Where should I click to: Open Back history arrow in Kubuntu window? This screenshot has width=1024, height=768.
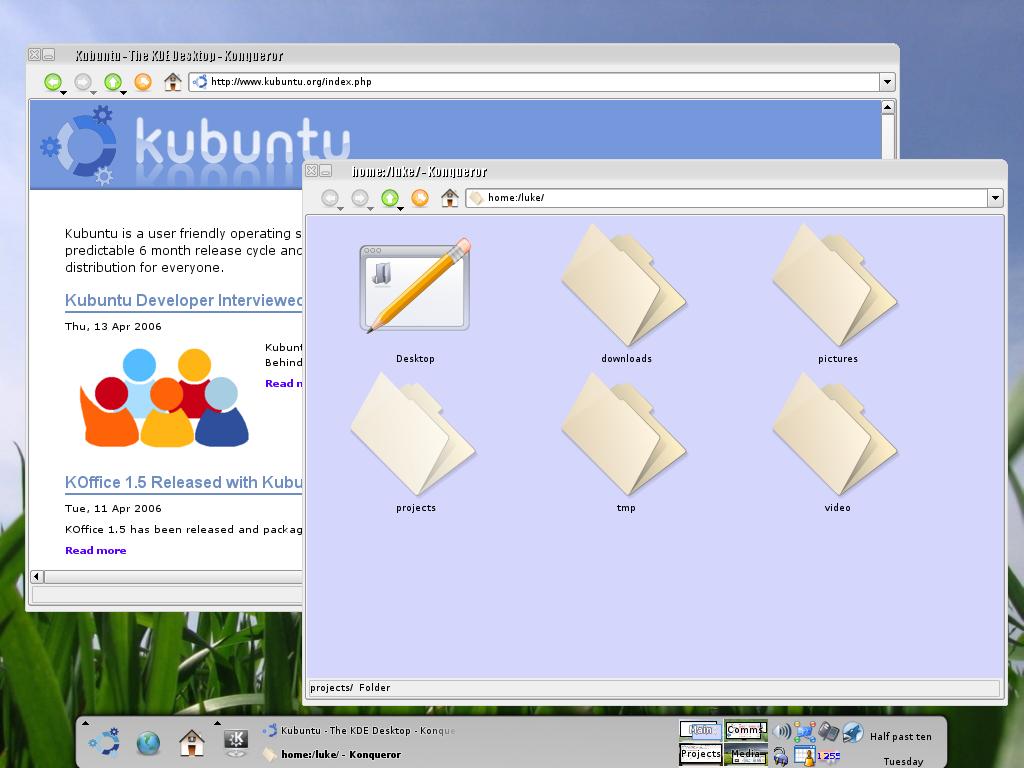[63, 93]
